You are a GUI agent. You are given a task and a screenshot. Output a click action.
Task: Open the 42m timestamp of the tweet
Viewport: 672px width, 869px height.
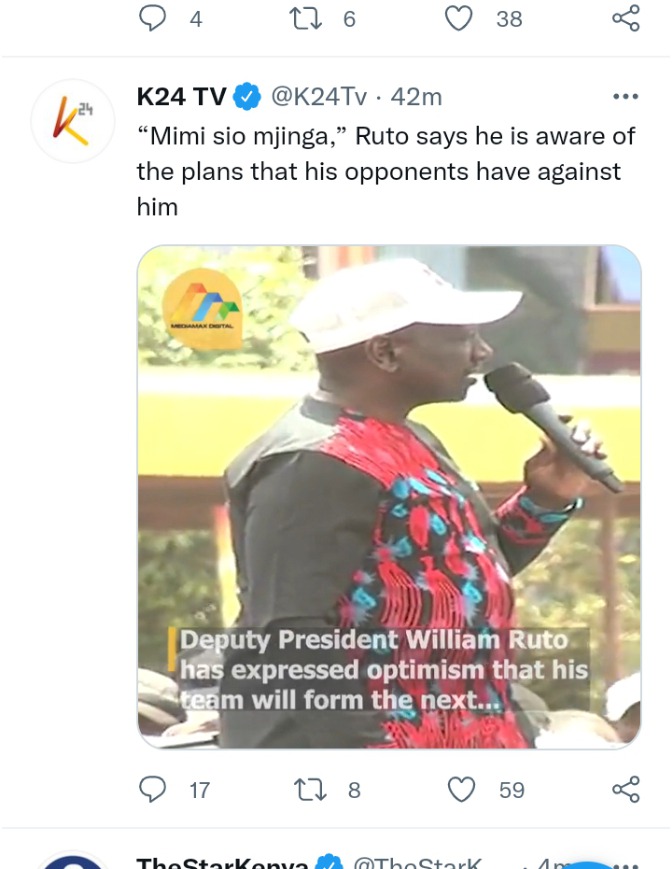(x=416, y=96)
